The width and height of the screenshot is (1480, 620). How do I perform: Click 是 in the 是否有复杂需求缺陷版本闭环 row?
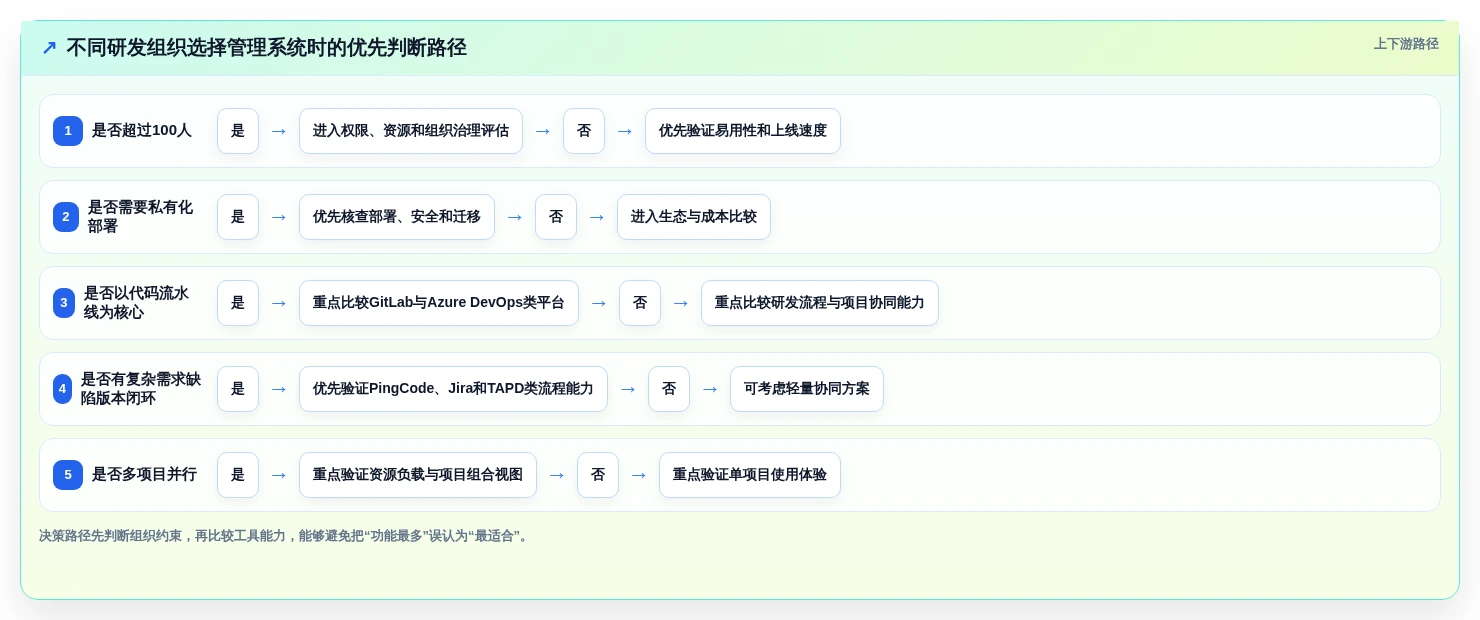(238, 389)
